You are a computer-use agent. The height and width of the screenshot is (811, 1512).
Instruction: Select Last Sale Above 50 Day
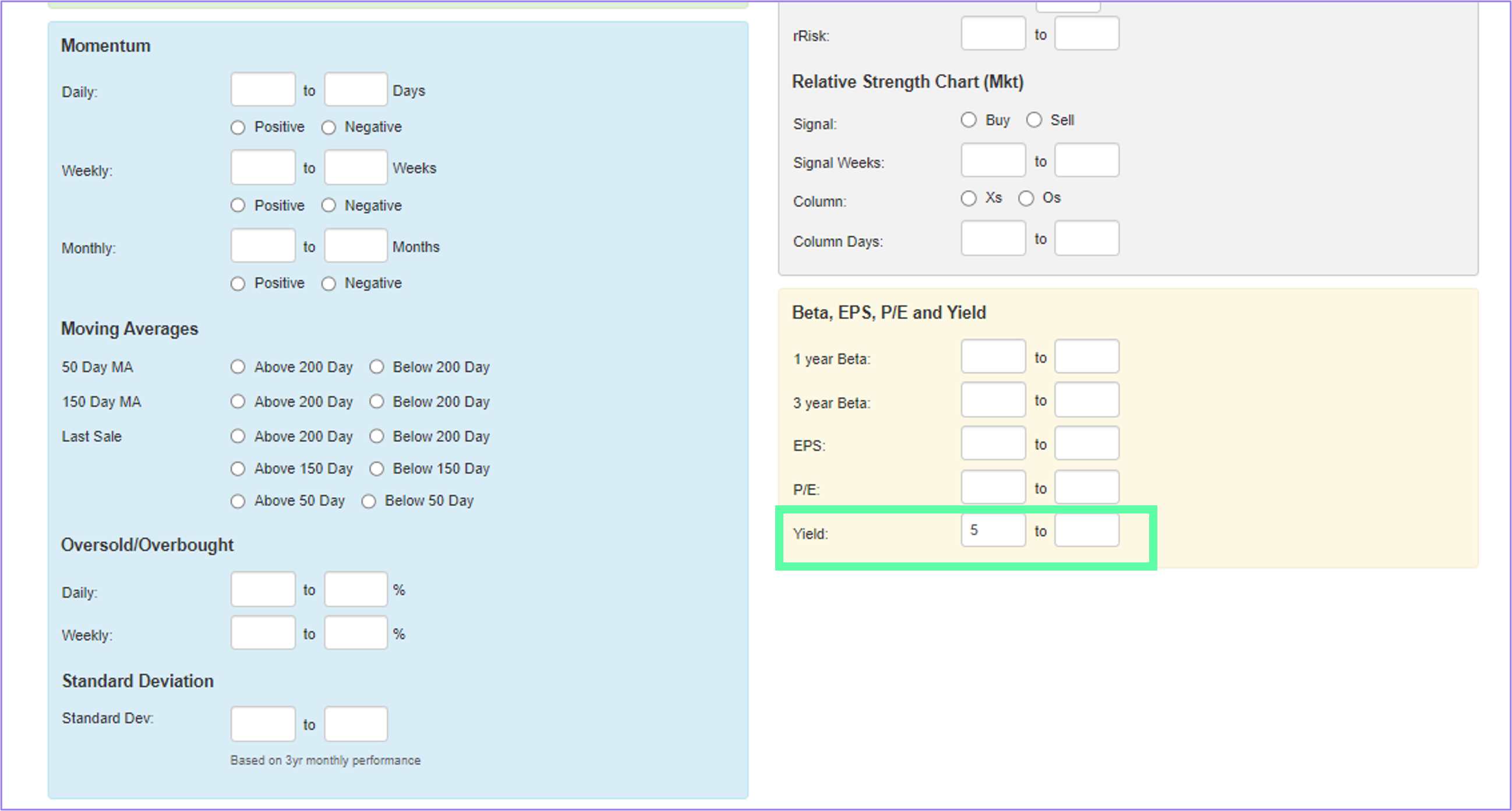238,501
